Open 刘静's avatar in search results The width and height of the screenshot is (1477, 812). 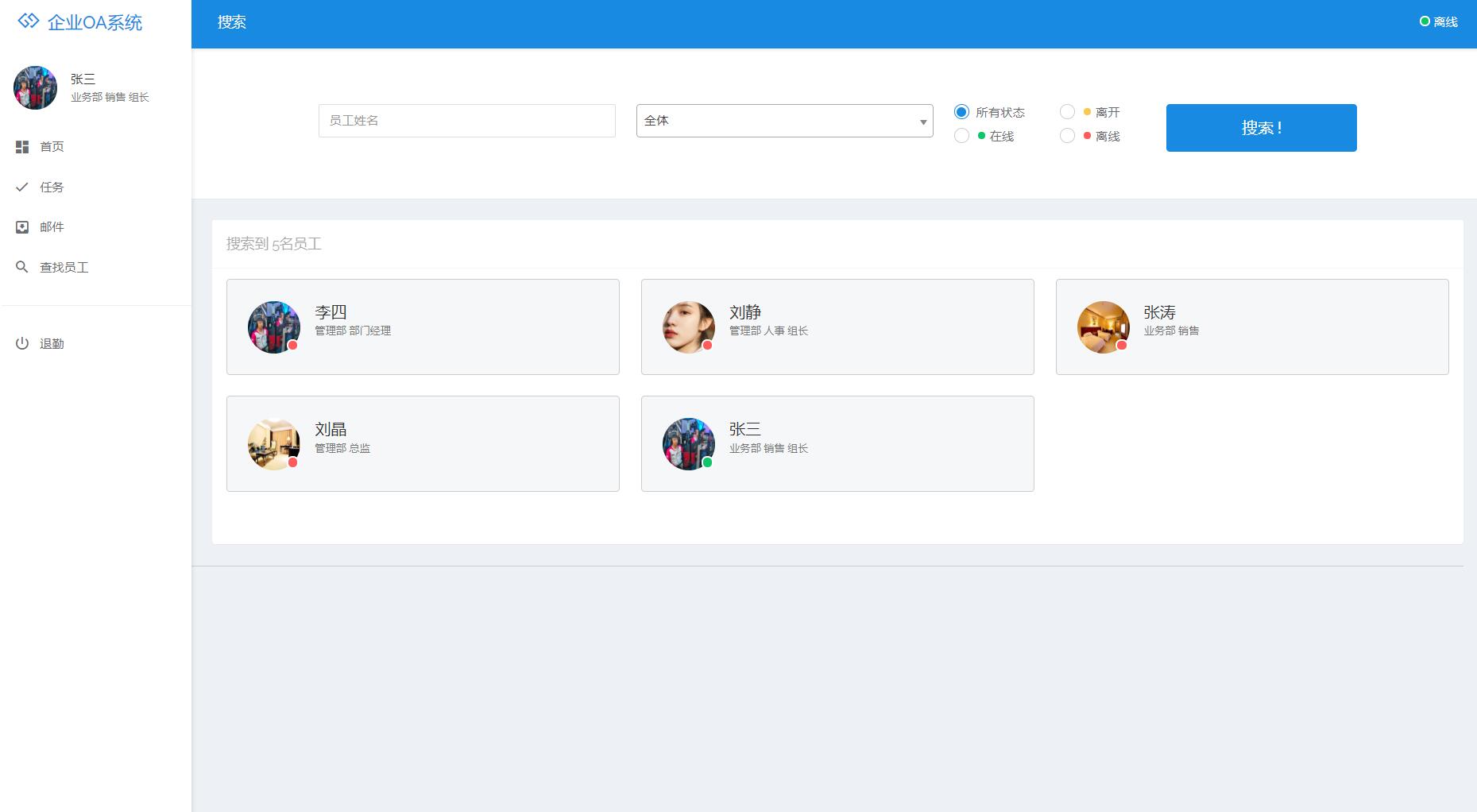tap(689, 327)
